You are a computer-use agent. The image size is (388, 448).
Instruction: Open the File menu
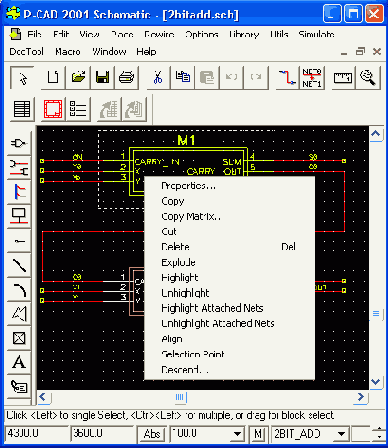pyautogui.click(x=34, y=34)
